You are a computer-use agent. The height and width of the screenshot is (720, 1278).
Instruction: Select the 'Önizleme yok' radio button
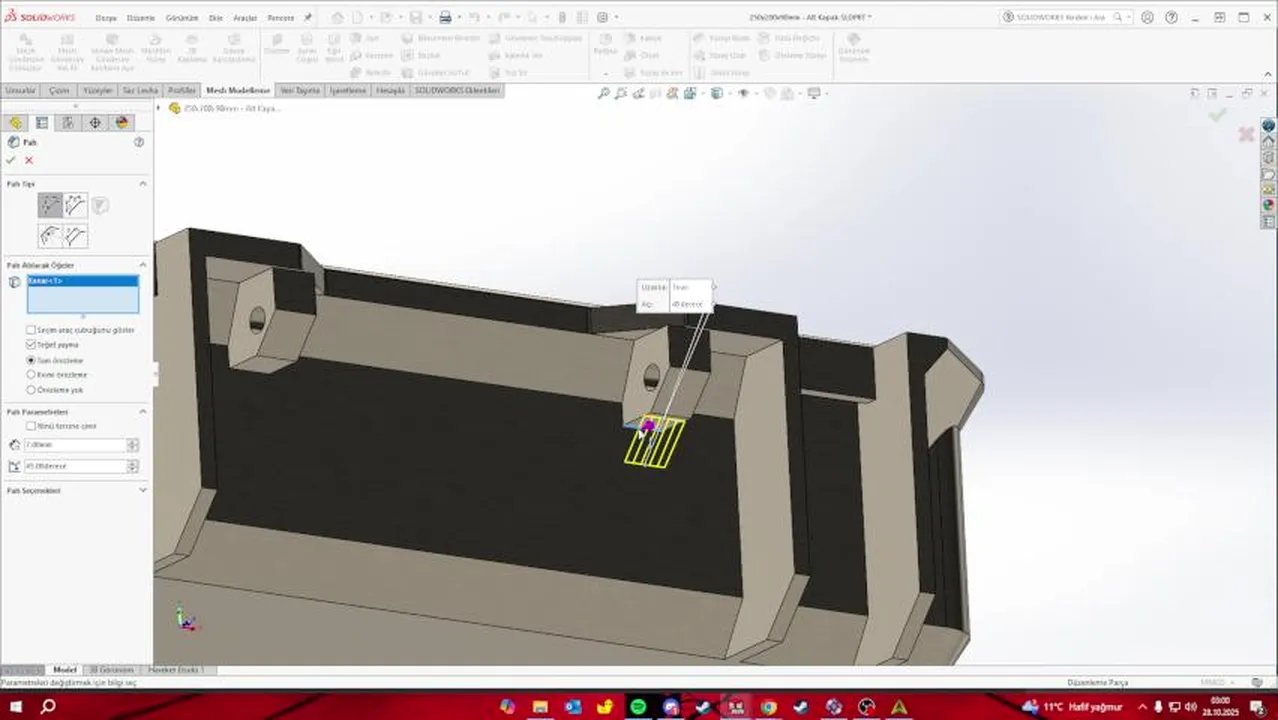31,390
